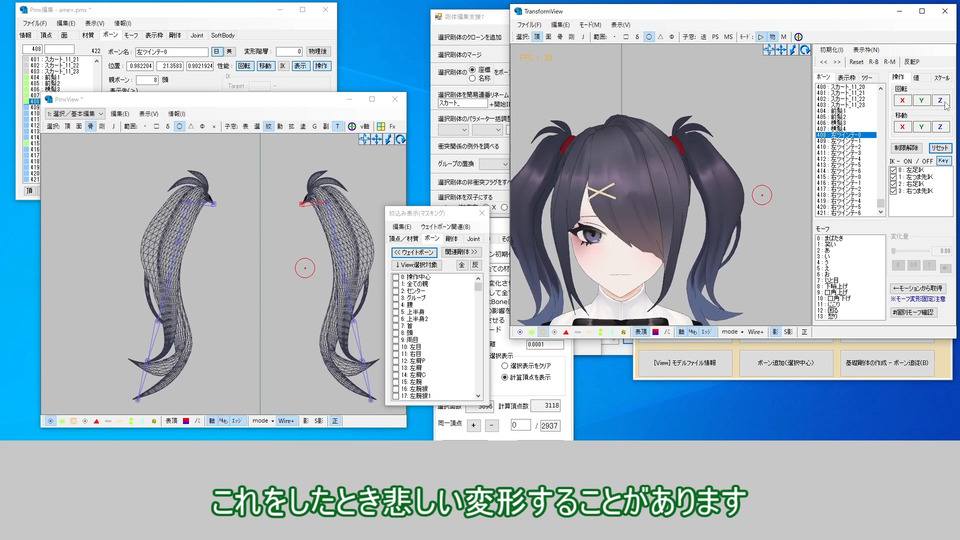Click the rotation Z button in TransformView
The height and width of the screenshot is (540, 960).
940,100
